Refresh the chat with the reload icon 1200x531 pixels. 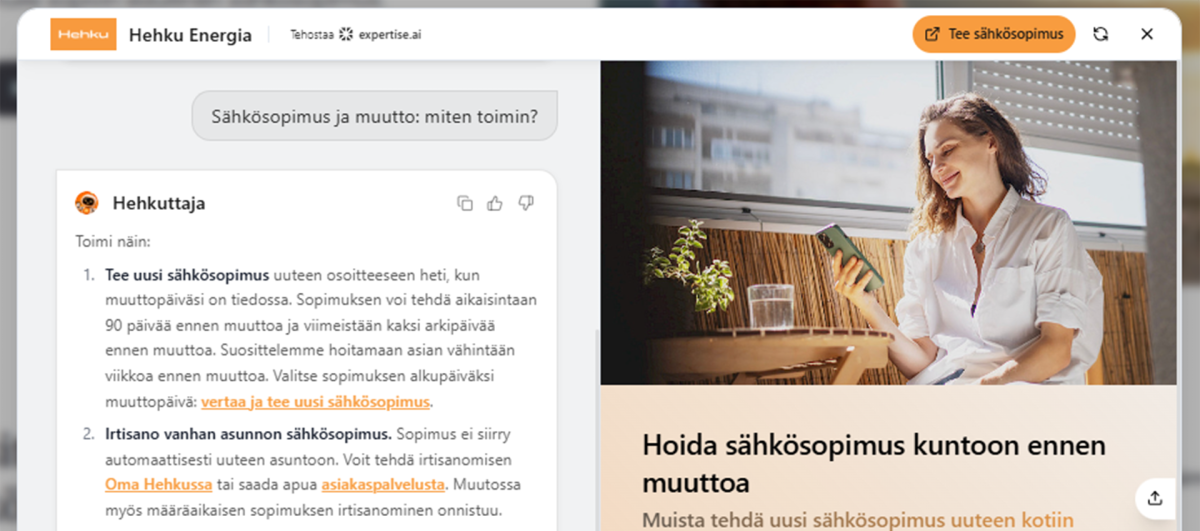point(1101,34)
